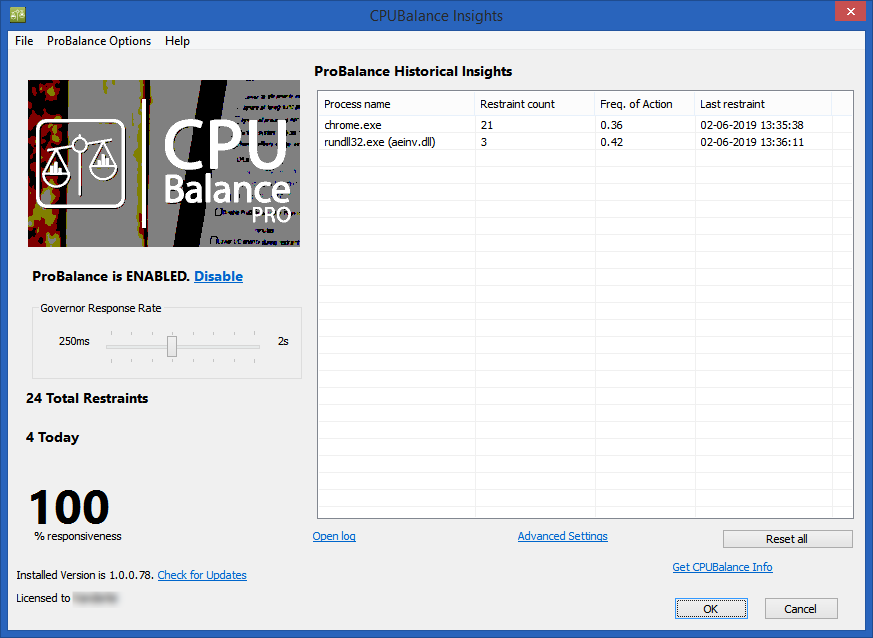Click the Reset all button

point(787,539)
